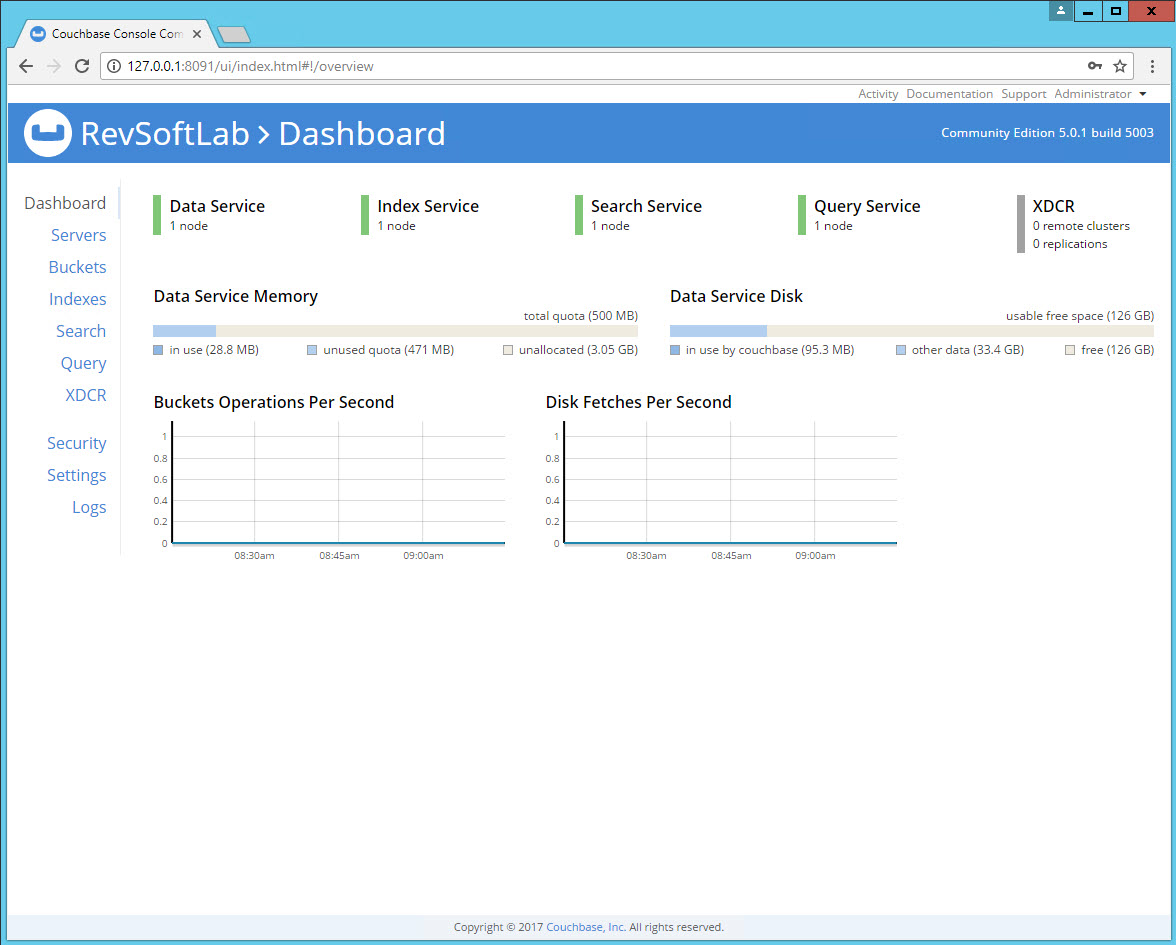
Task: Open the Support link
Action: click(1023, 94)
